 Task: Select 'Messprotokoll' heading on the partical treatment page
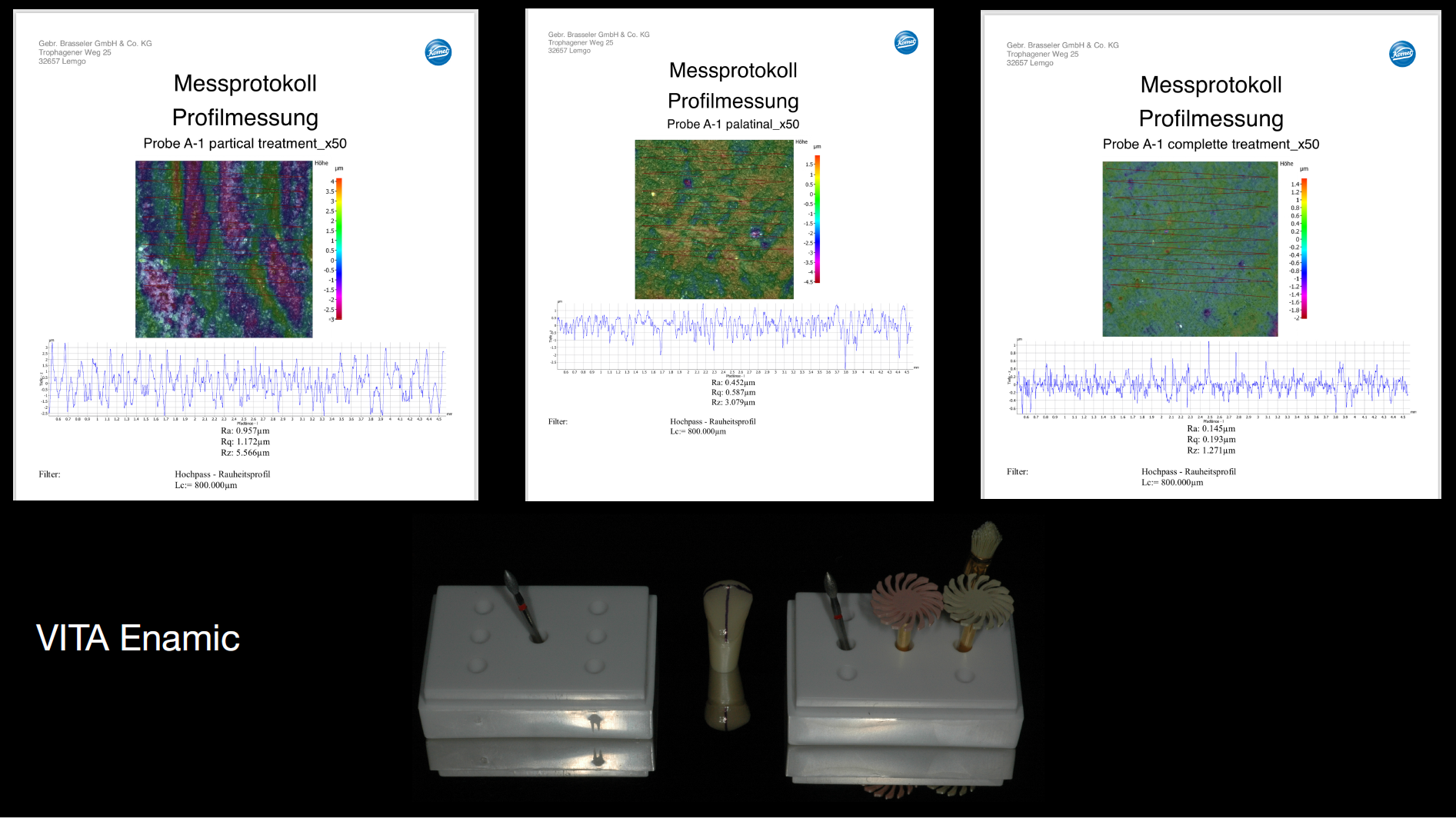pyautogui.click(x=245, y=83)
